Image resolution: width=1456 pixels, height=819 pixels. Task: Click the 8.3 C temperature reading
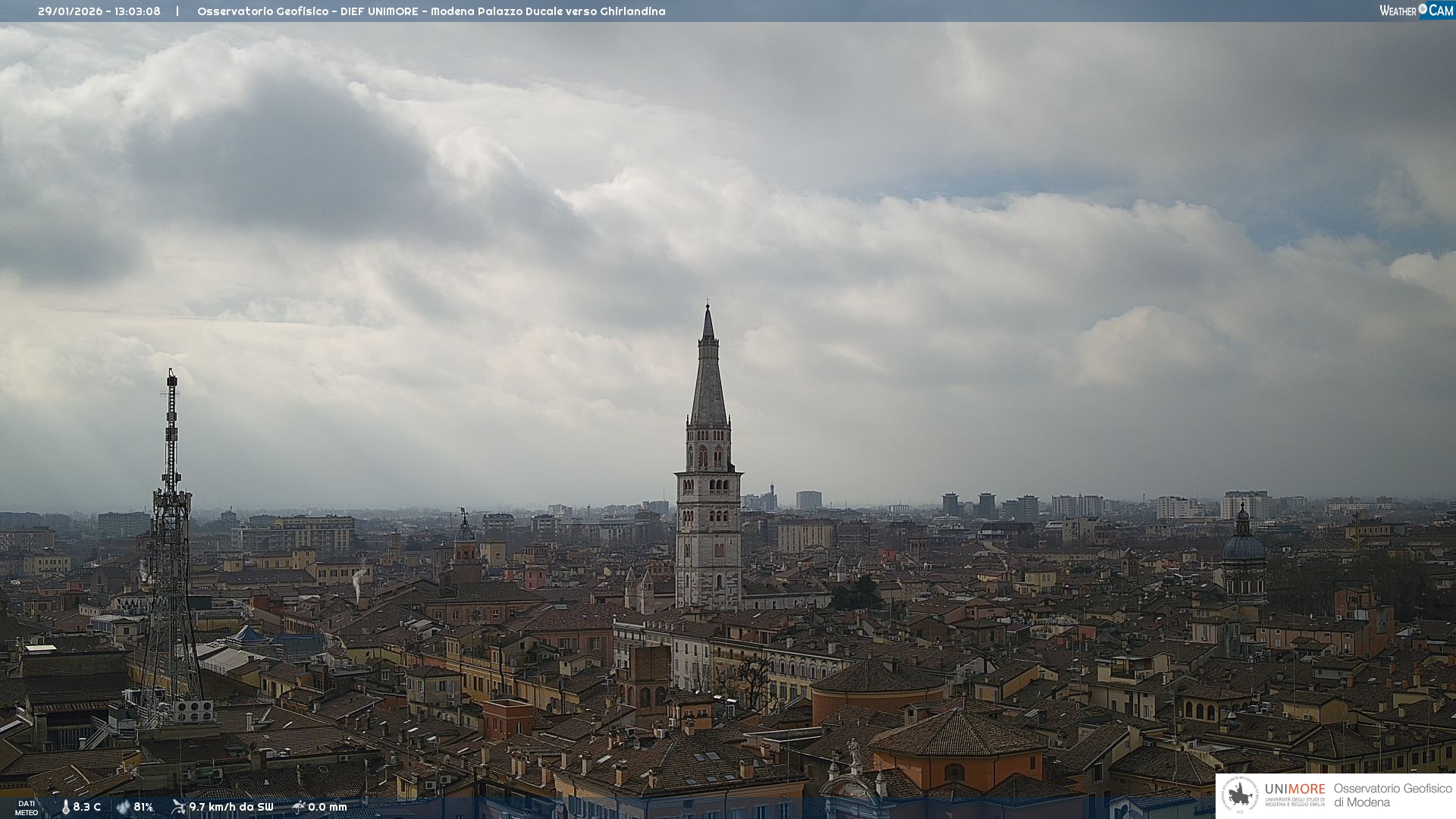coord(87,807)
